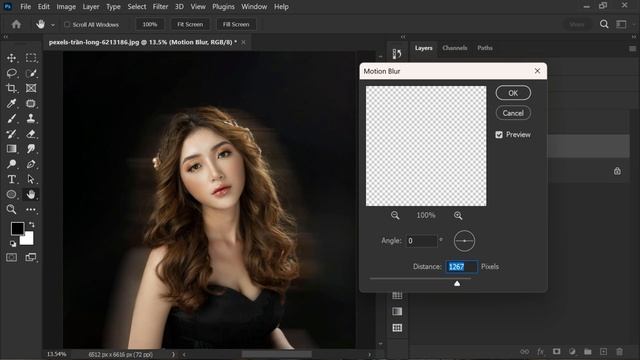Select the Path Selection tool

(31, 179)
